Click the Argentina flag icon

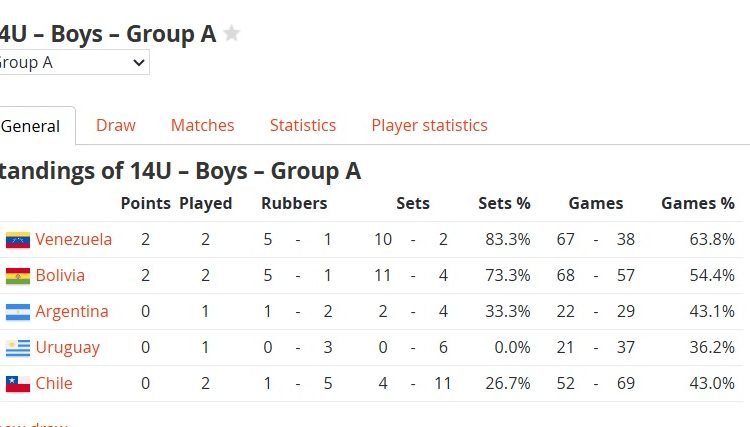pyautogui.click(x=18, y=312)
